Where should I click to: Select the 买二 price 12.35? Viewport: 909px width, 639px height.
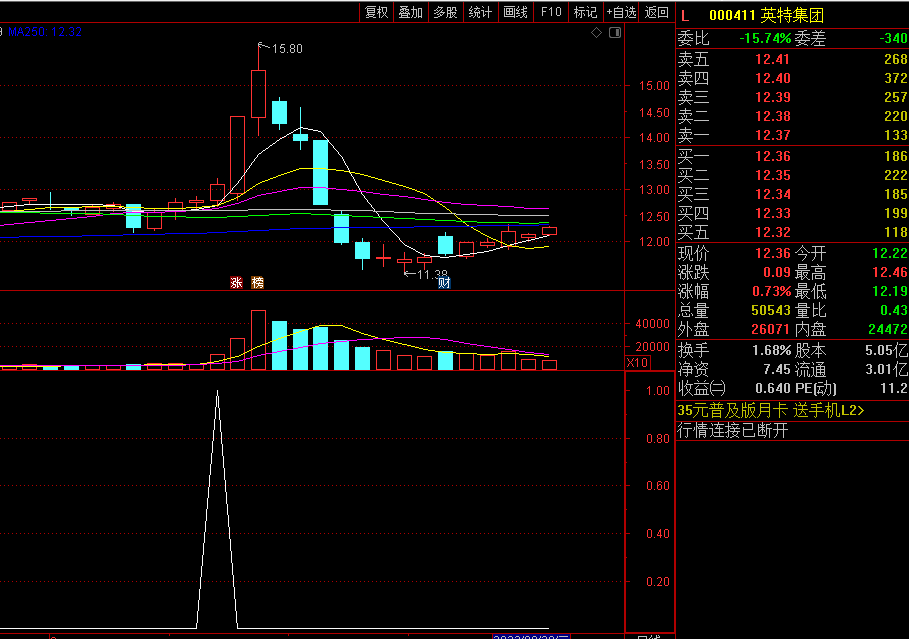click(772, 176)
